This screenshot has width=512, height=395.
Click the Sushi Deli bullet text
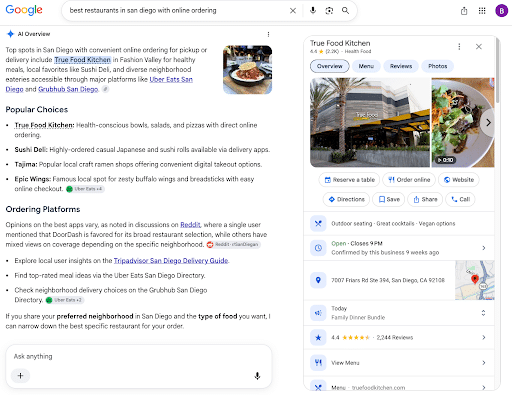(142, 150)
